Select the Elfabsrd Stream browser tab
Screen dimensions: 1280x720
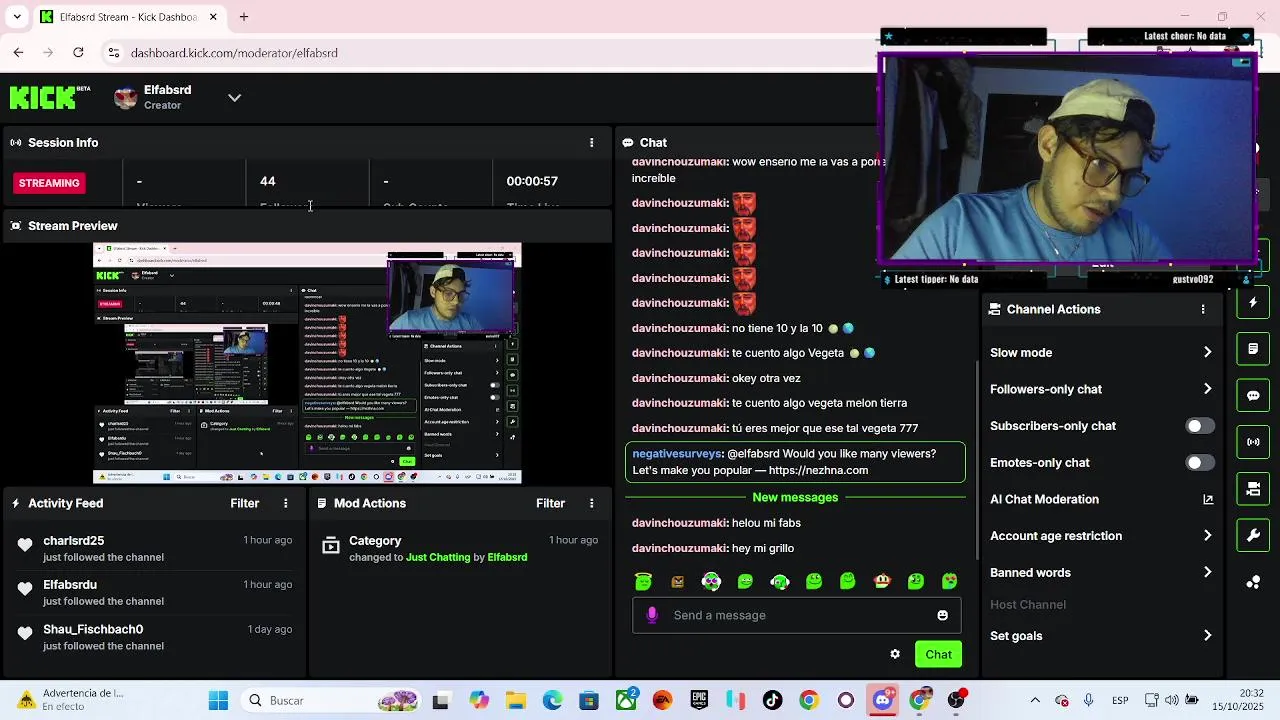click(x=130, y=17)
